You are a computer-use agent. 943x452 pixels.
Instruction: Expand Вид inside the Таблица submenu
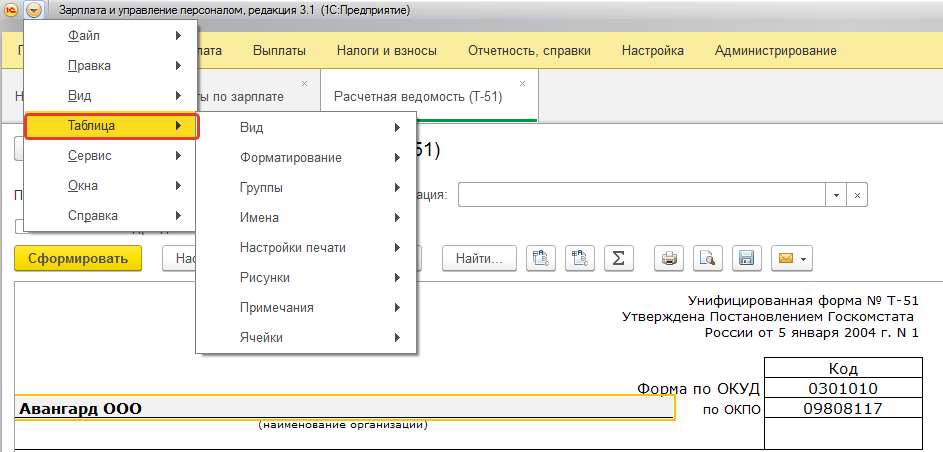coord(306,127)
